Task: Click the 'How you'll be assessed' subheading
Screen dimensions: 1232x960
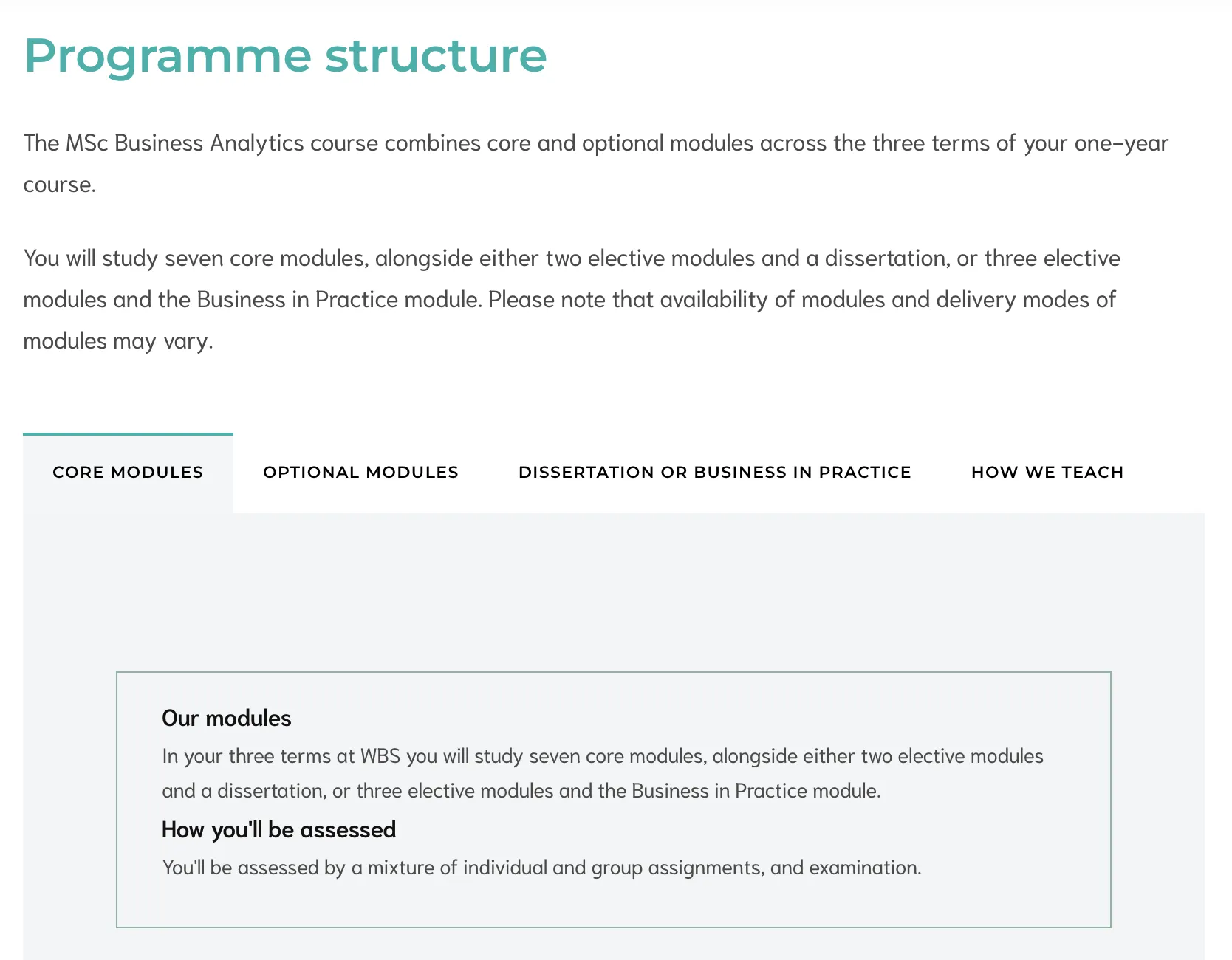Action: (278, 829)
